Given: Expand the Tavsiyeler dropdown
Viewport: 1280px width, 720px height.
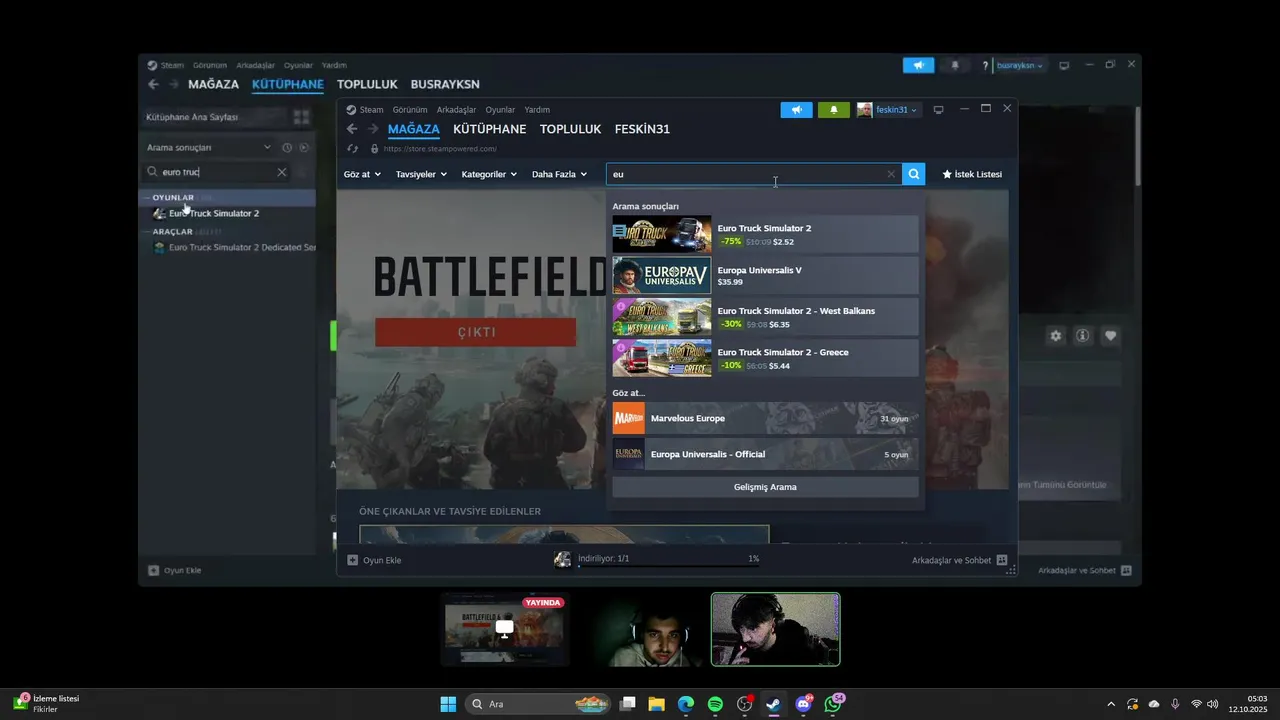Looking at the screenshot, I should [421, 174].
